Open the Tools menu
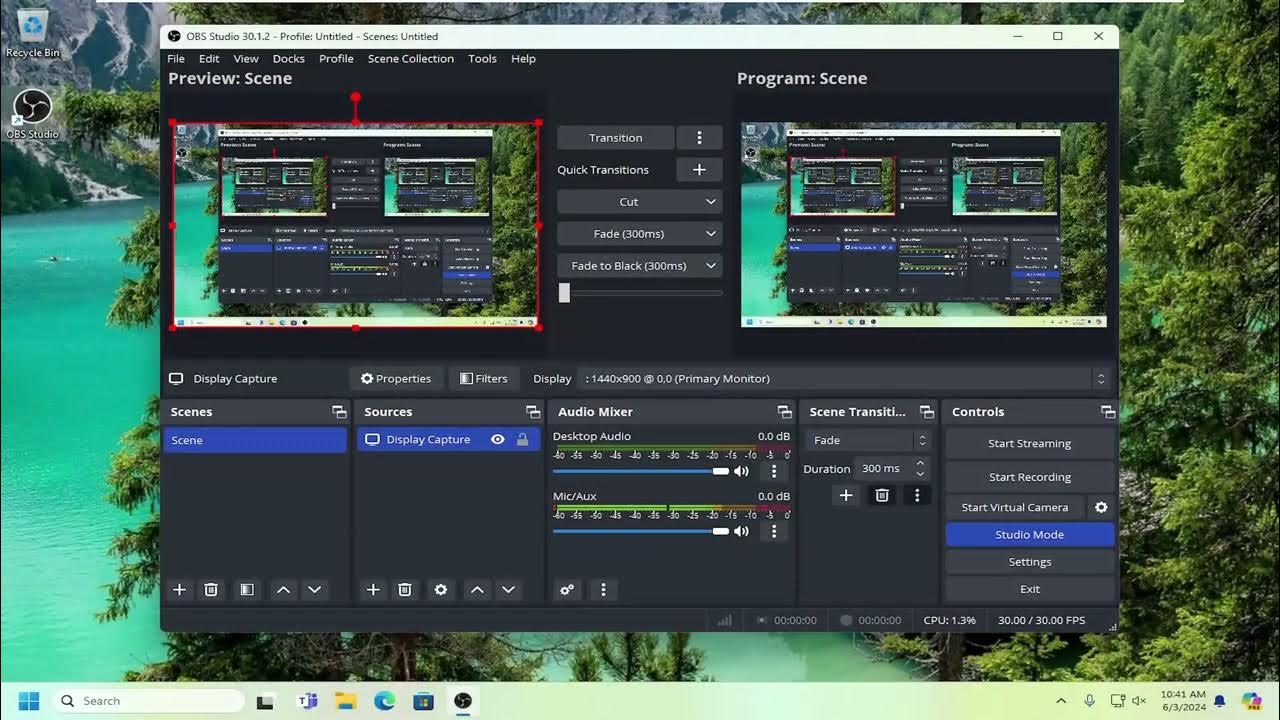 pos(482,59)
